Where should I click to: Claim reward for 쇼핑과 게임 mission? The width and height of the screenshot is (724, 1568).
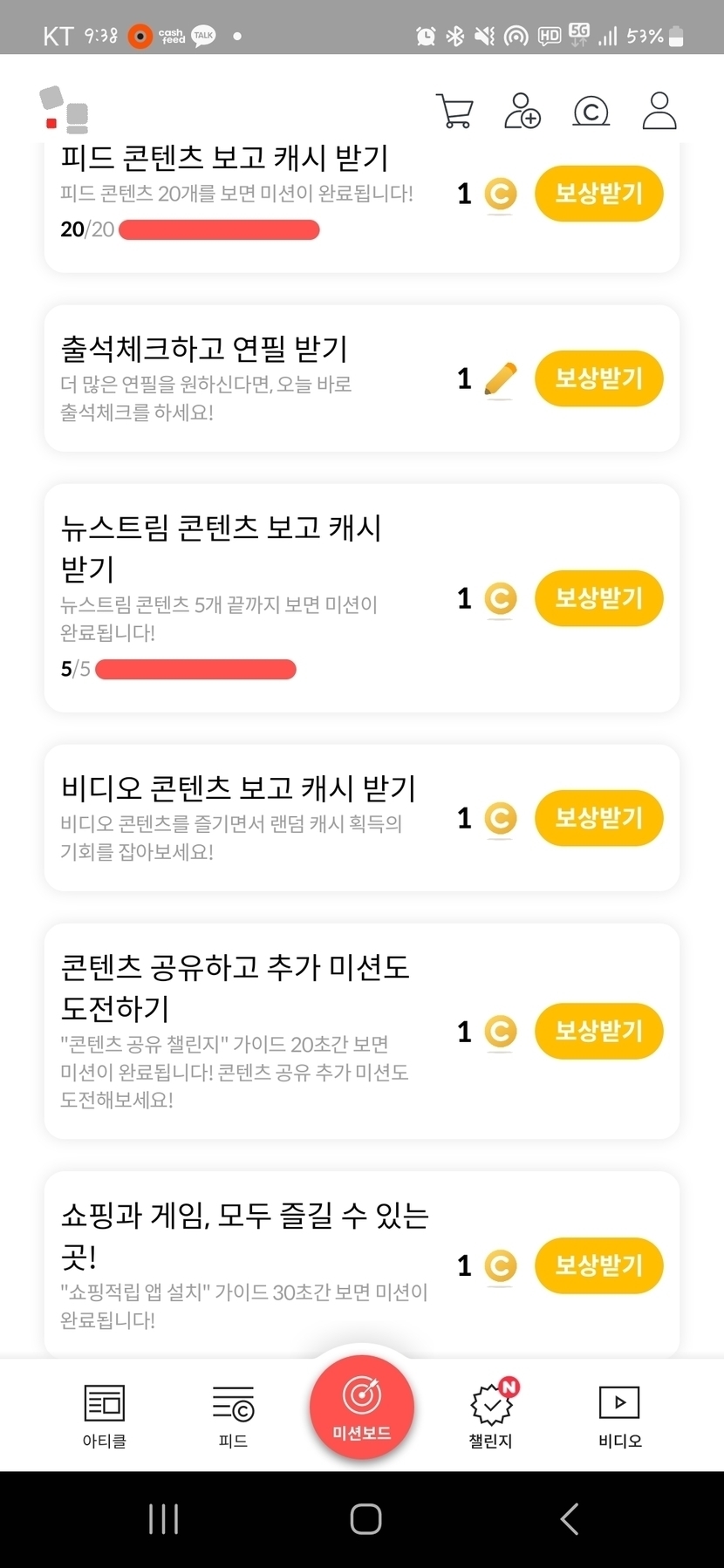[598, 1265]
